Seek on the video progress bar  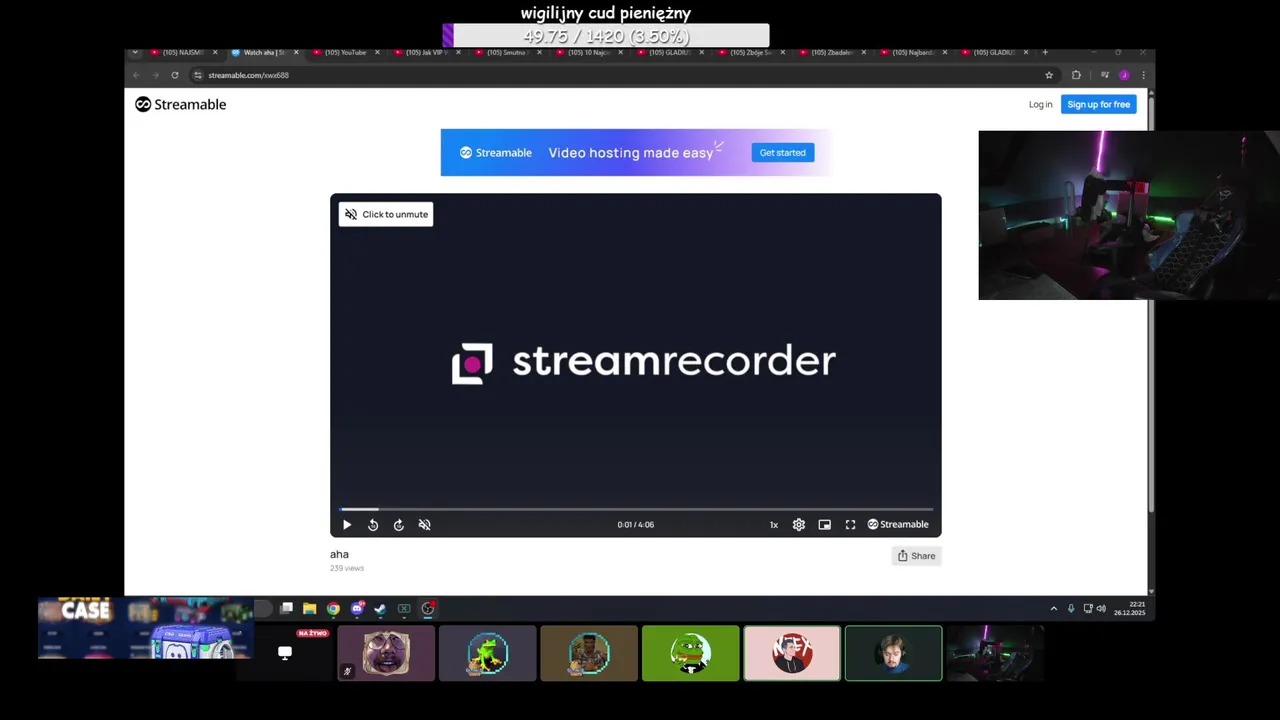(636, 509)
